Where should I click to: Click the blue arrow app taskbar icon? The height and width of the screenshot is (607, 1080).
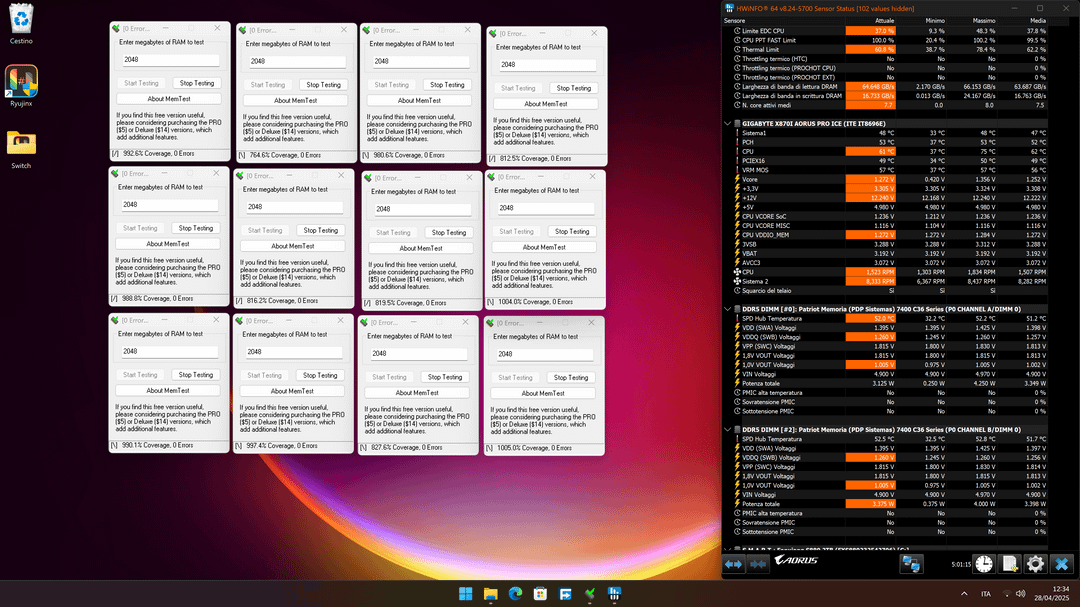pos(565,594)
